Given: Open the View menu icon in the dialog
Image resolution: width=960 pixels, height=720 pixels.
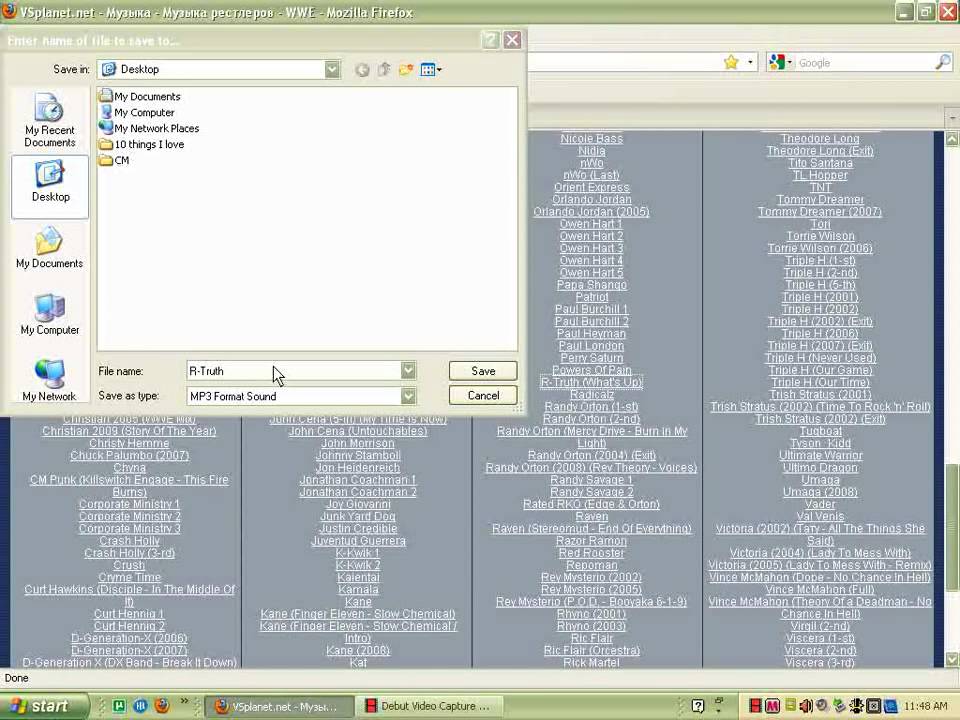Looking at the screenshot, I should tap(431, 70).
